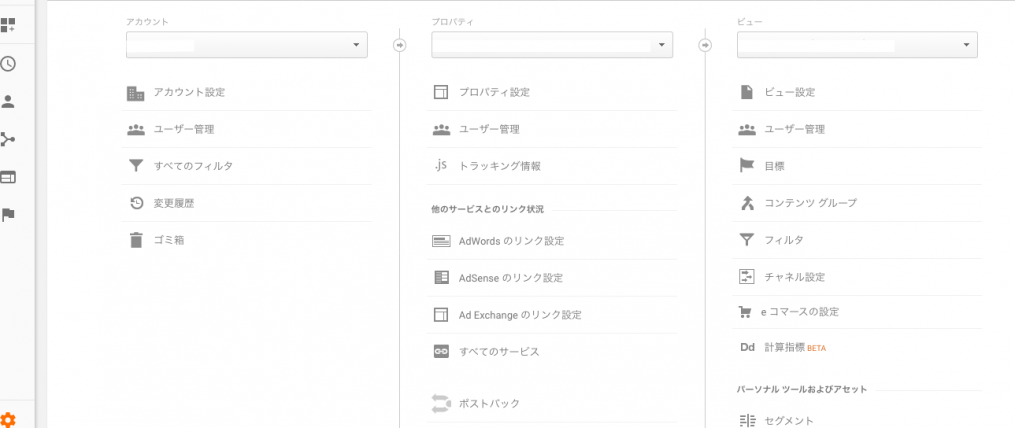Click the trash can icon beside ゴミ箱

[135, 240]
